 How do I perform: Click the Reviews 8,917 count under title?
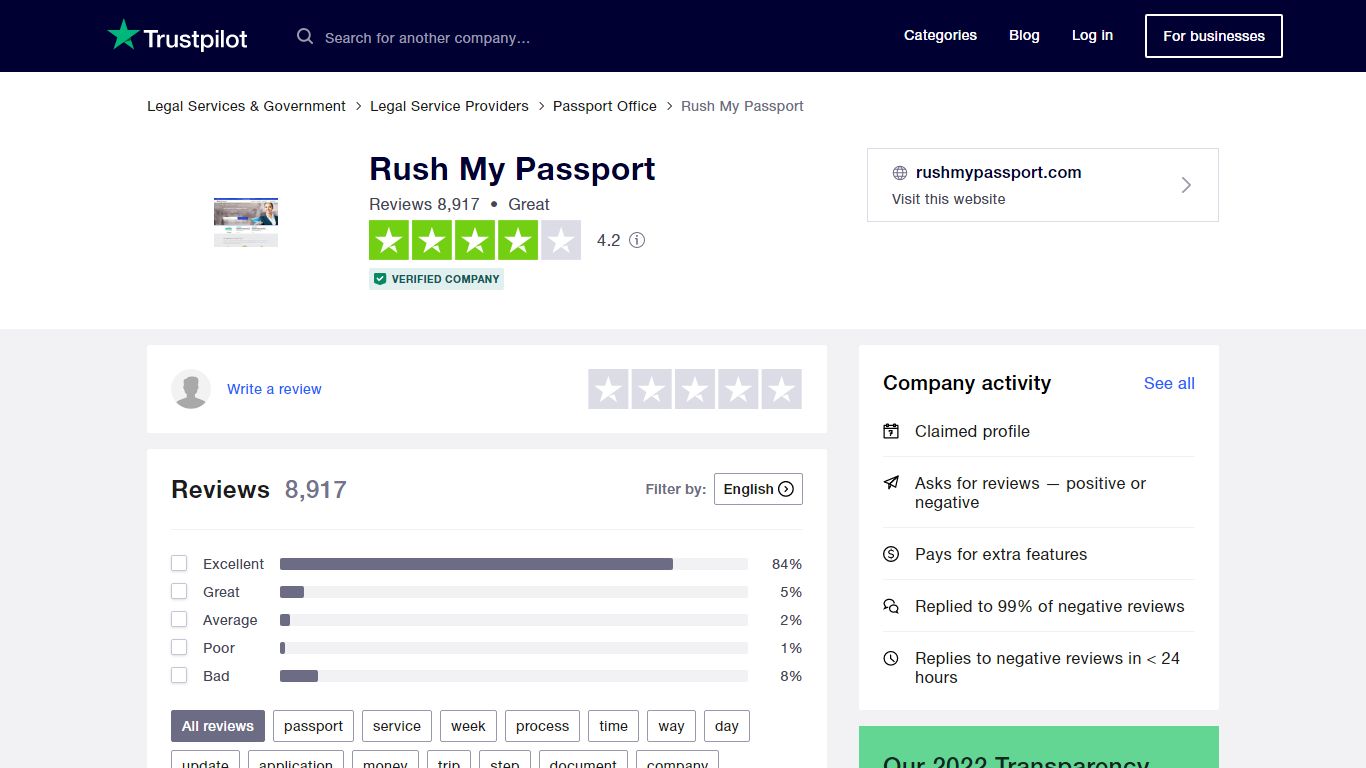click(x=424, y=204)
